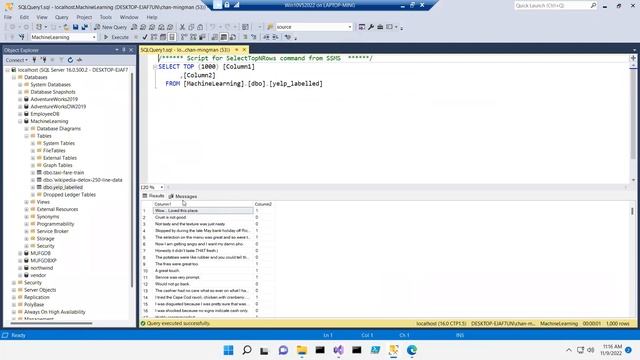Expand the northwind database node
The height and width of the screenshot is (360, 640).
pyautogui.click(x=20, y=268)
